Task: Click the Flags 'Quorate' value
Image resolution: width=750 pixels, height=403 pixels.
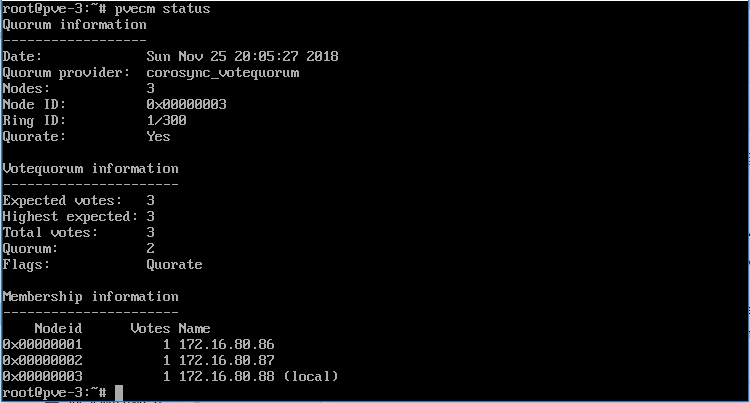Action: click(x=175, y=265)
